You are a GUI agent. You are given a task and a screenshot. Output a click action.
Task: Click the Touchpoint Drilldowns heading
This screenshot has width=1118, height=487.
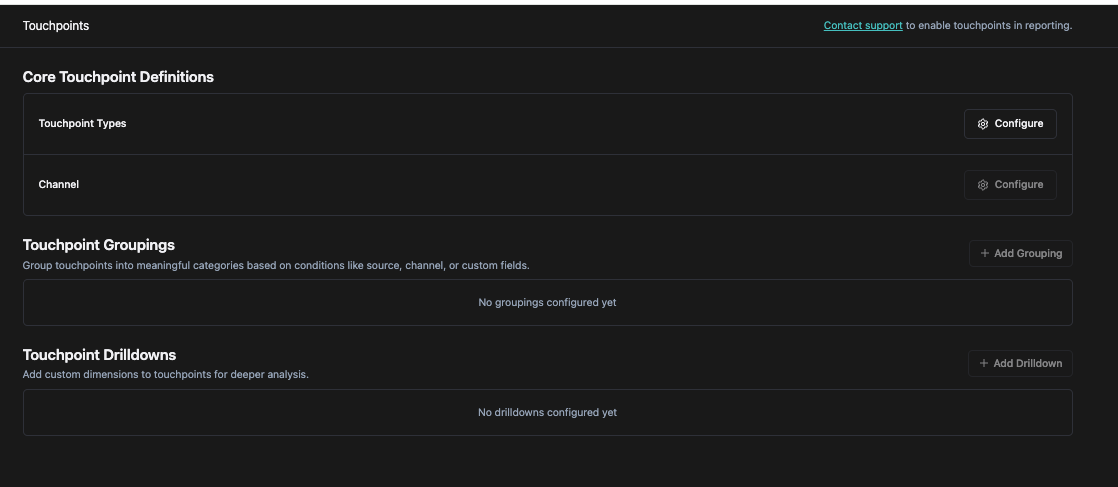(x=100, y=355)
